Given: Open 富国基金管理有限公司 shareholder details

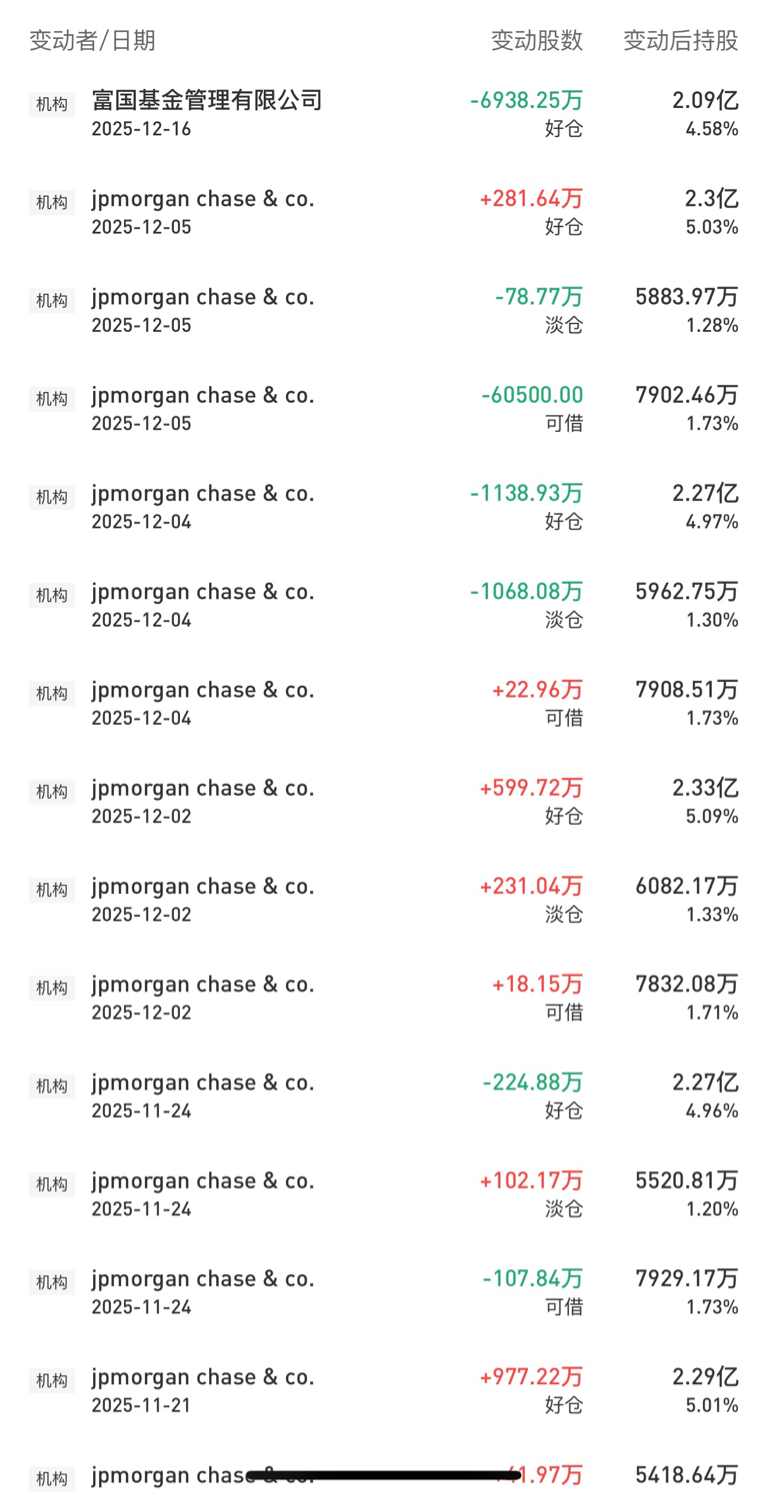Looking at the screenshot, I should tap(207, 100).
